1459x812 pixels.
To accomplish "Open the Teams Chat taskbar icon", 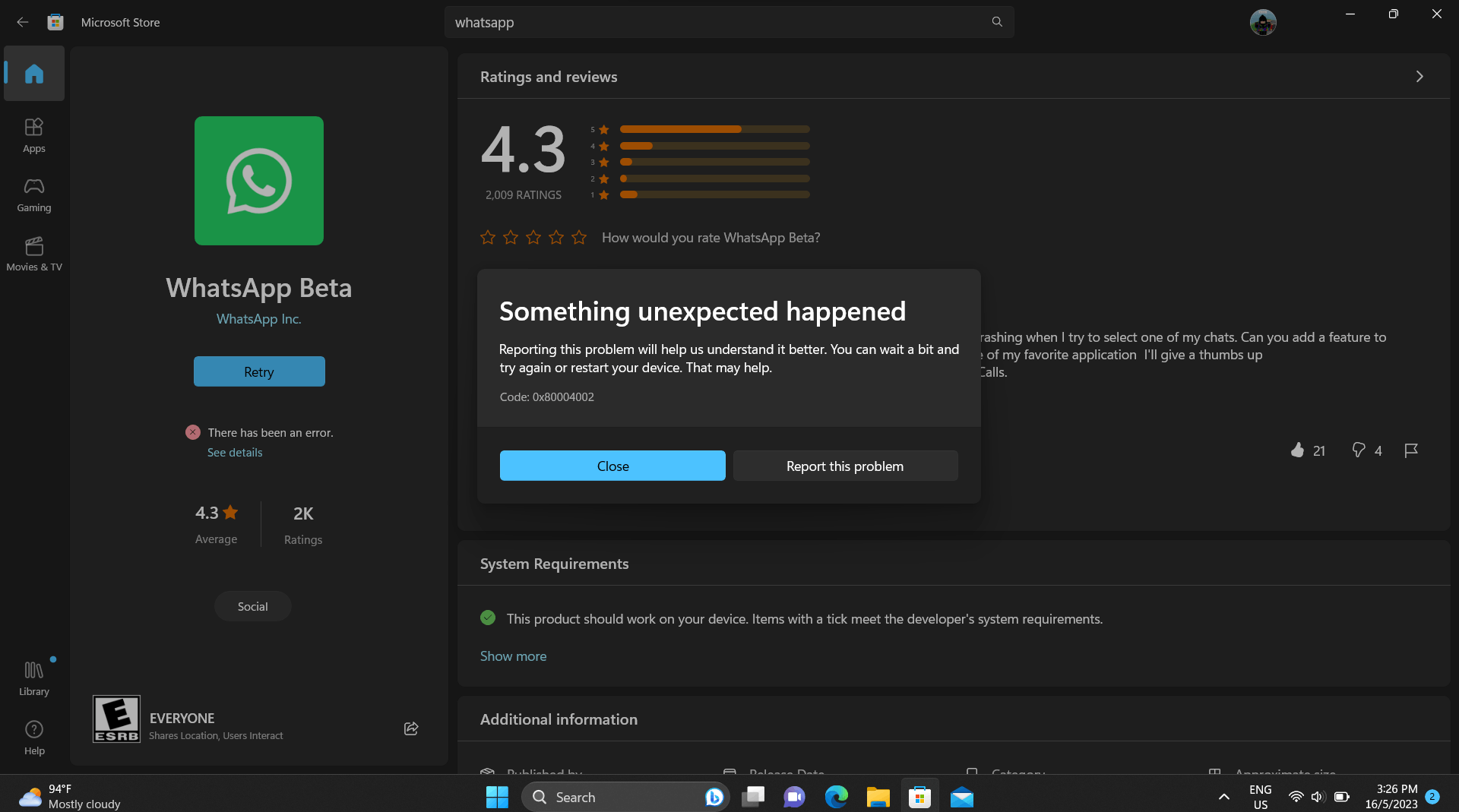I will coord(794,797).
